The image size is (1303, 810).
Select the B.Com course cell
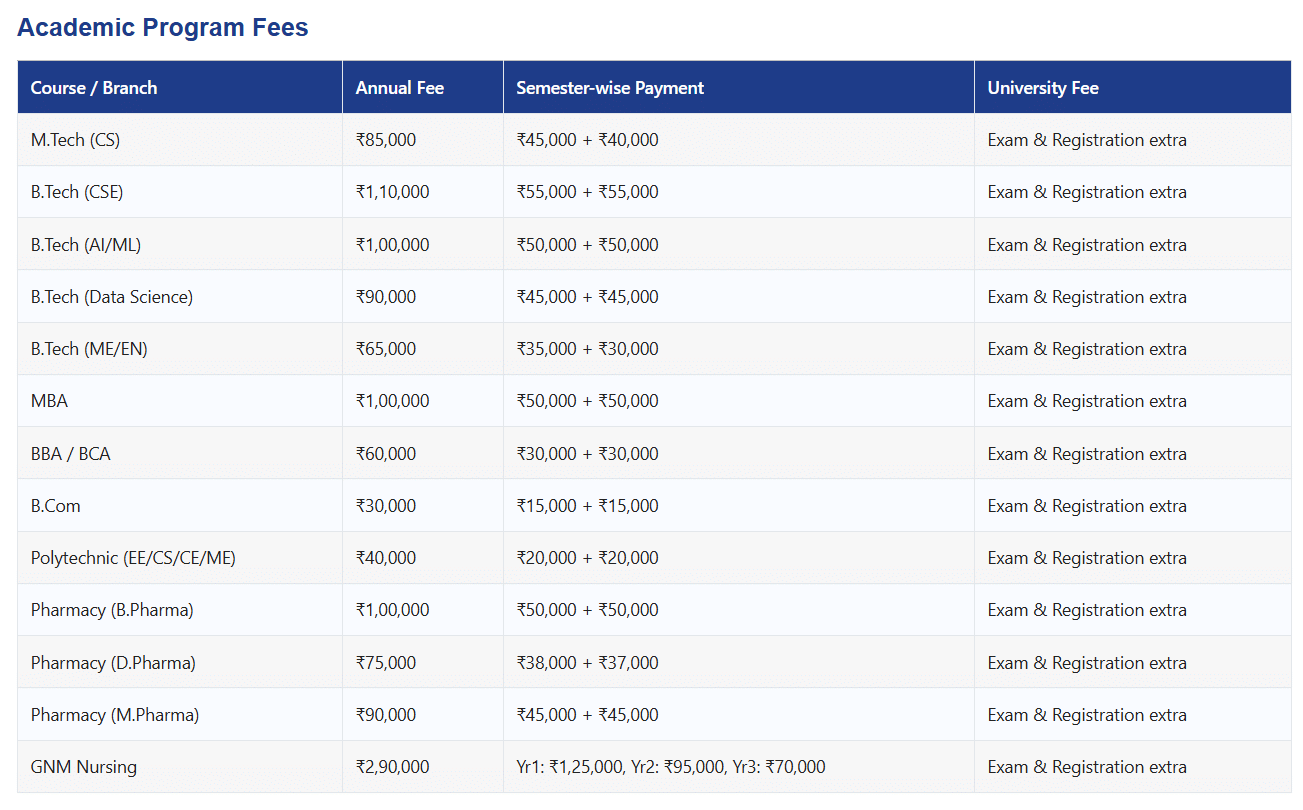pos(55,506)
